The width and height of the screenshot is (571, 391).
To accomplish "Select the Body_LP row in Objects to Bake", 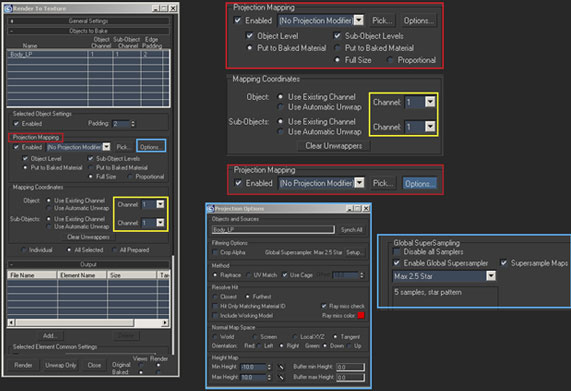I will 88,54.
